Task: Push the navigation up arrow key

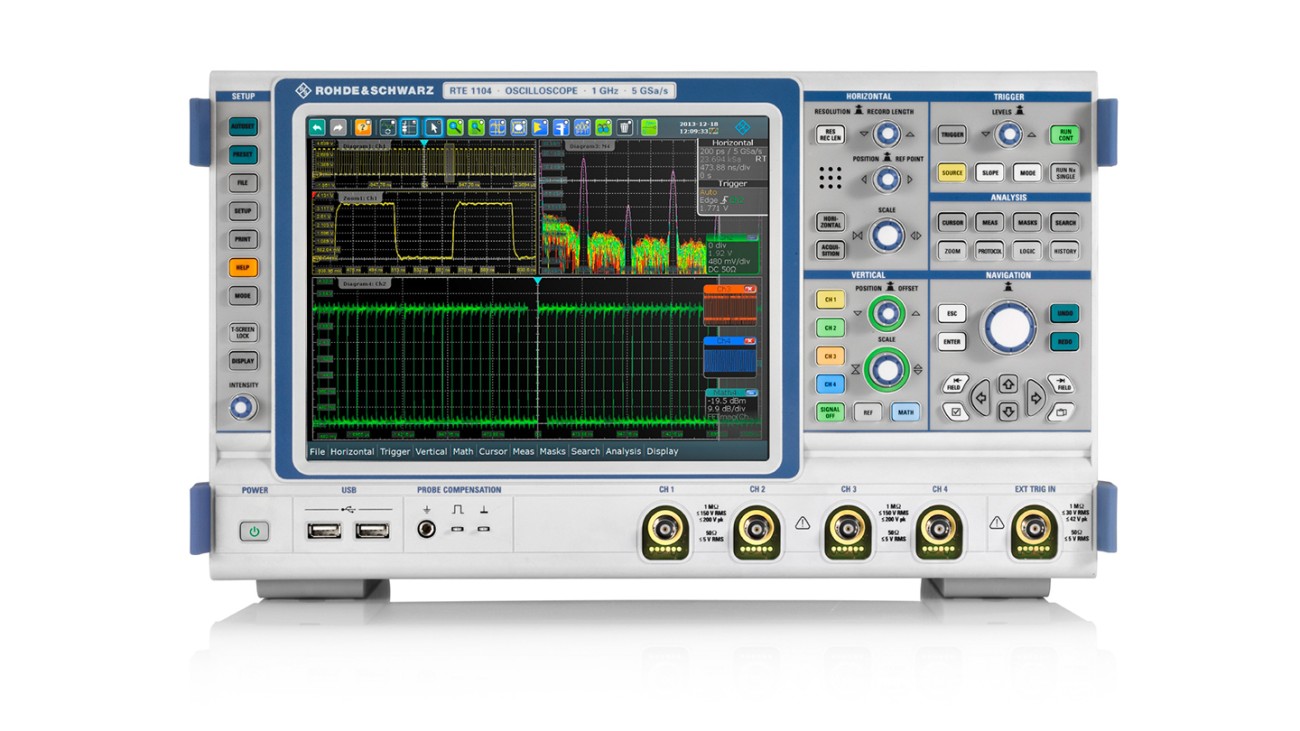Action: click(x=1008, y=384)
